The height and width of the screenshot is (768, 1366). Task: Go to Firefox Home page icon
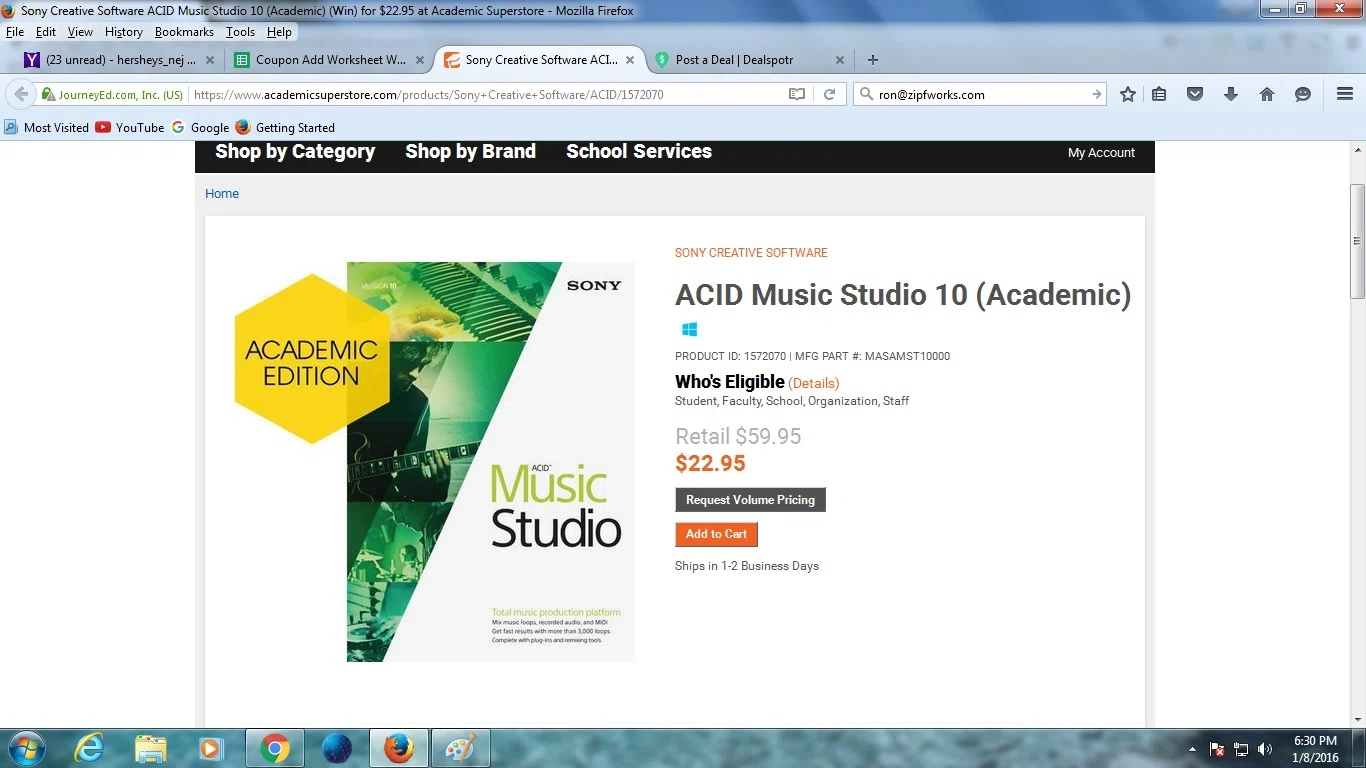tap(1267, 94)
